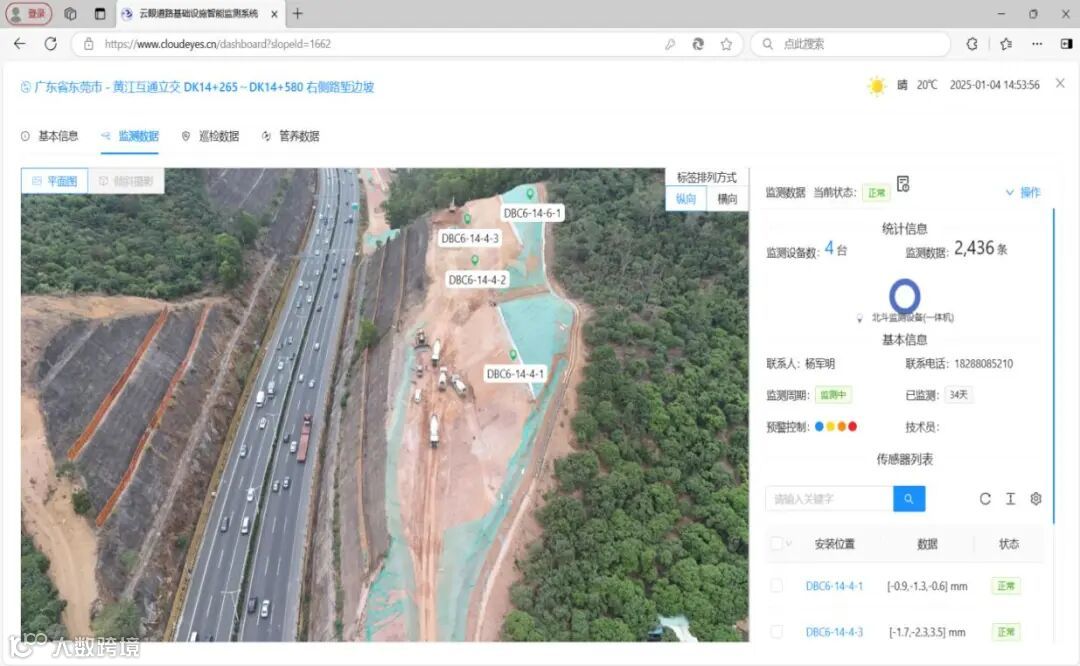
Task: Click the blue donut chart ring
Action: (x=904, y=295)
